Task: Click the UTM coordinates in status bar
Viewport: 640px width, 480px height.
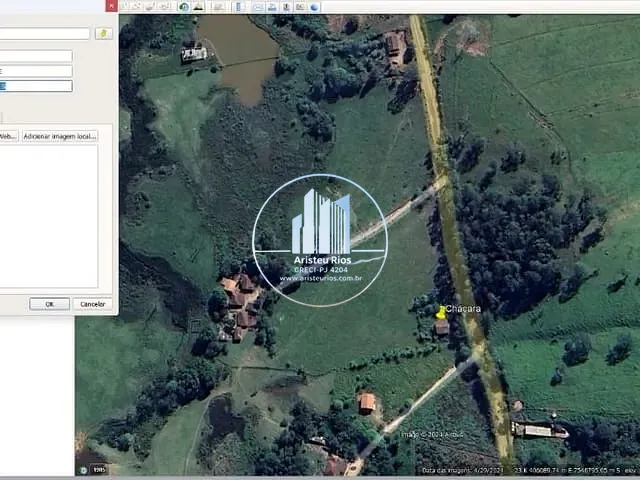Action: (566, 470)
